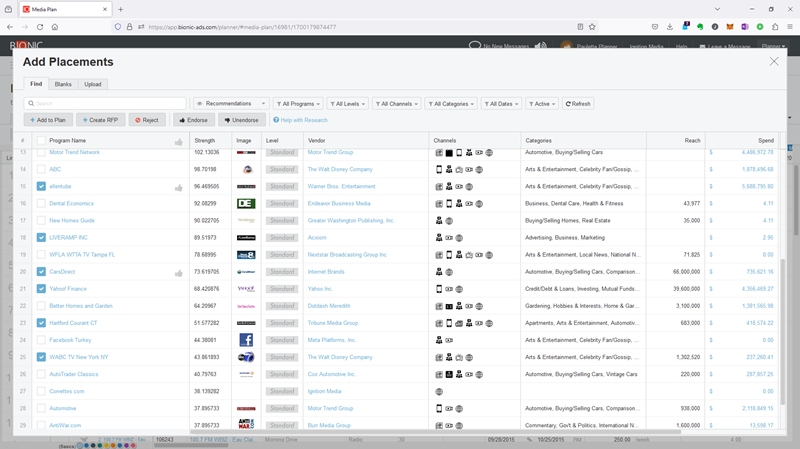800x449 pixels.
Task: Click the Add to Plan button
Action: point(48,120)
